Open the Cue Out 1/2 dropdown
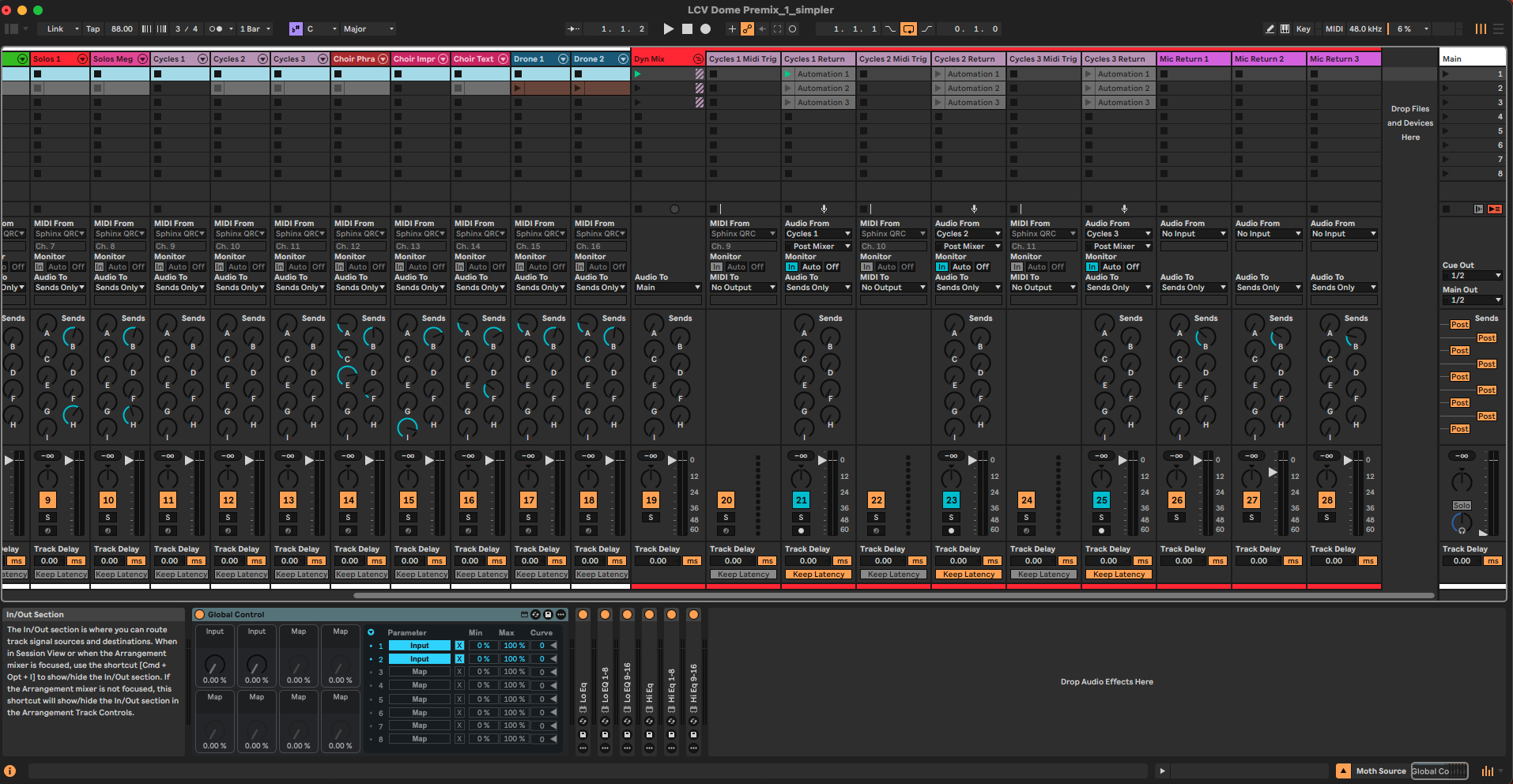This screenshot has height=784, width=1513. [1472, 276]
